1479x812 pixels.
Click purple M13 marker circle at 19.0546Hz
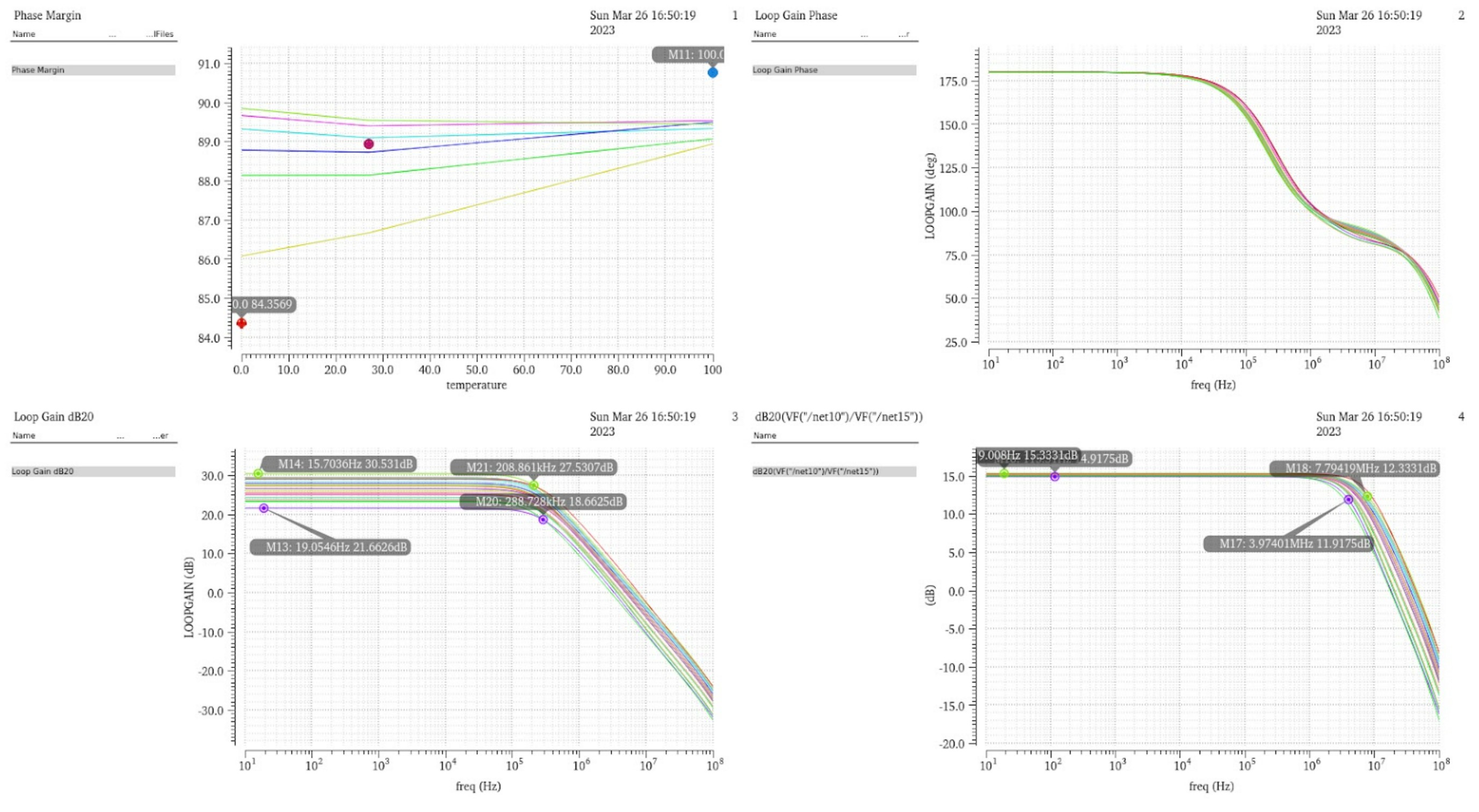264,508
